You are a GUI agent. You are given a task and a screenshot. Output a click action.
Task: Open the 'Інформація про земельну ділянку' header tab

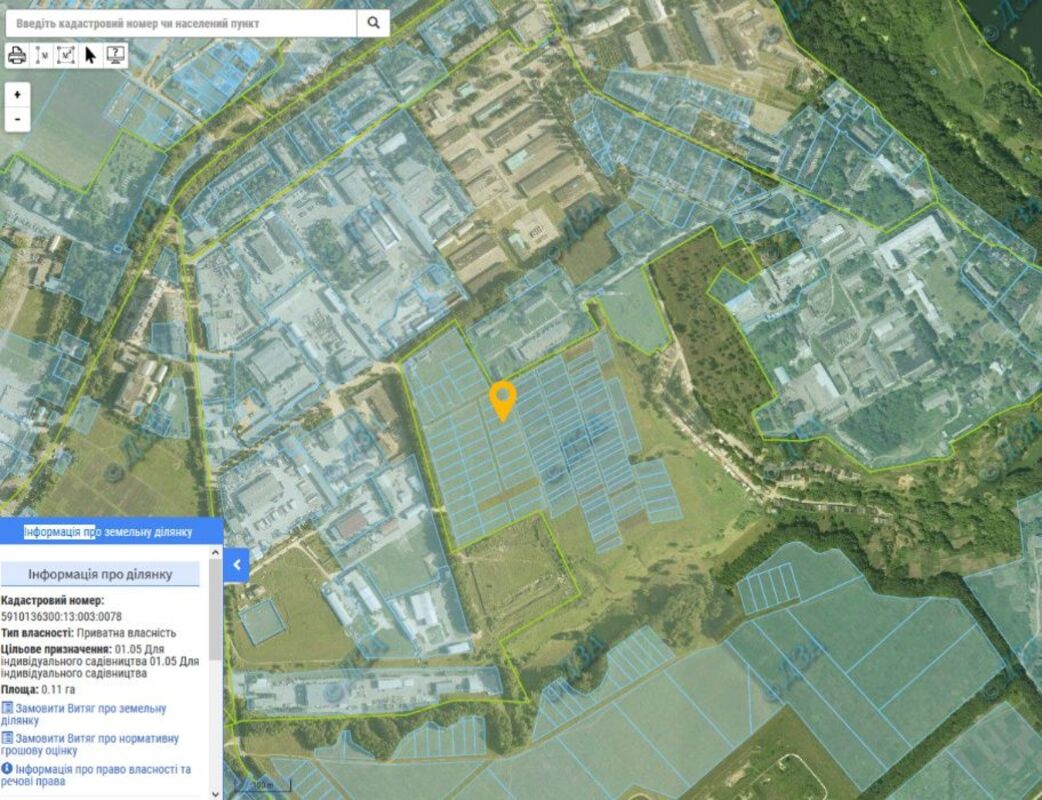pyautogui.click(x=108, y=531)
